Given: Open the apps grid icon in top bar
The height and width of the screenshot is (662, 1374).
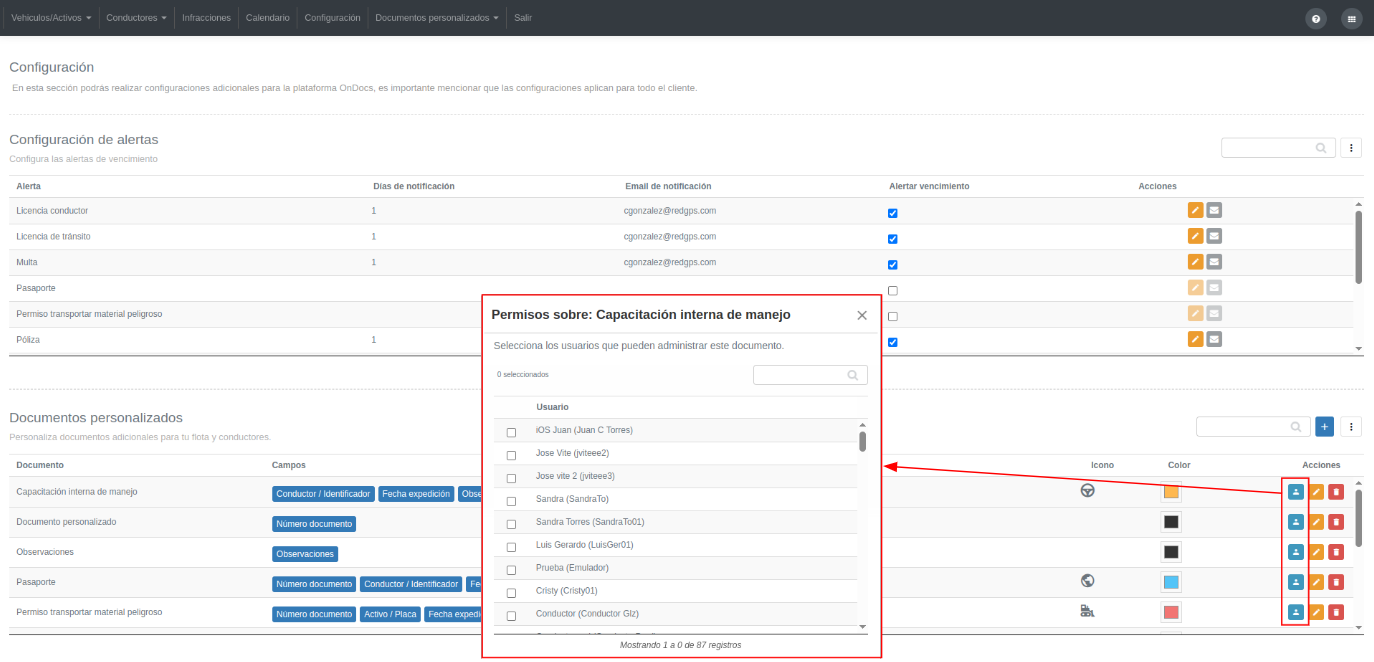Looking at the screenshot, I should pyautogui.click(x=1351, y=18).
